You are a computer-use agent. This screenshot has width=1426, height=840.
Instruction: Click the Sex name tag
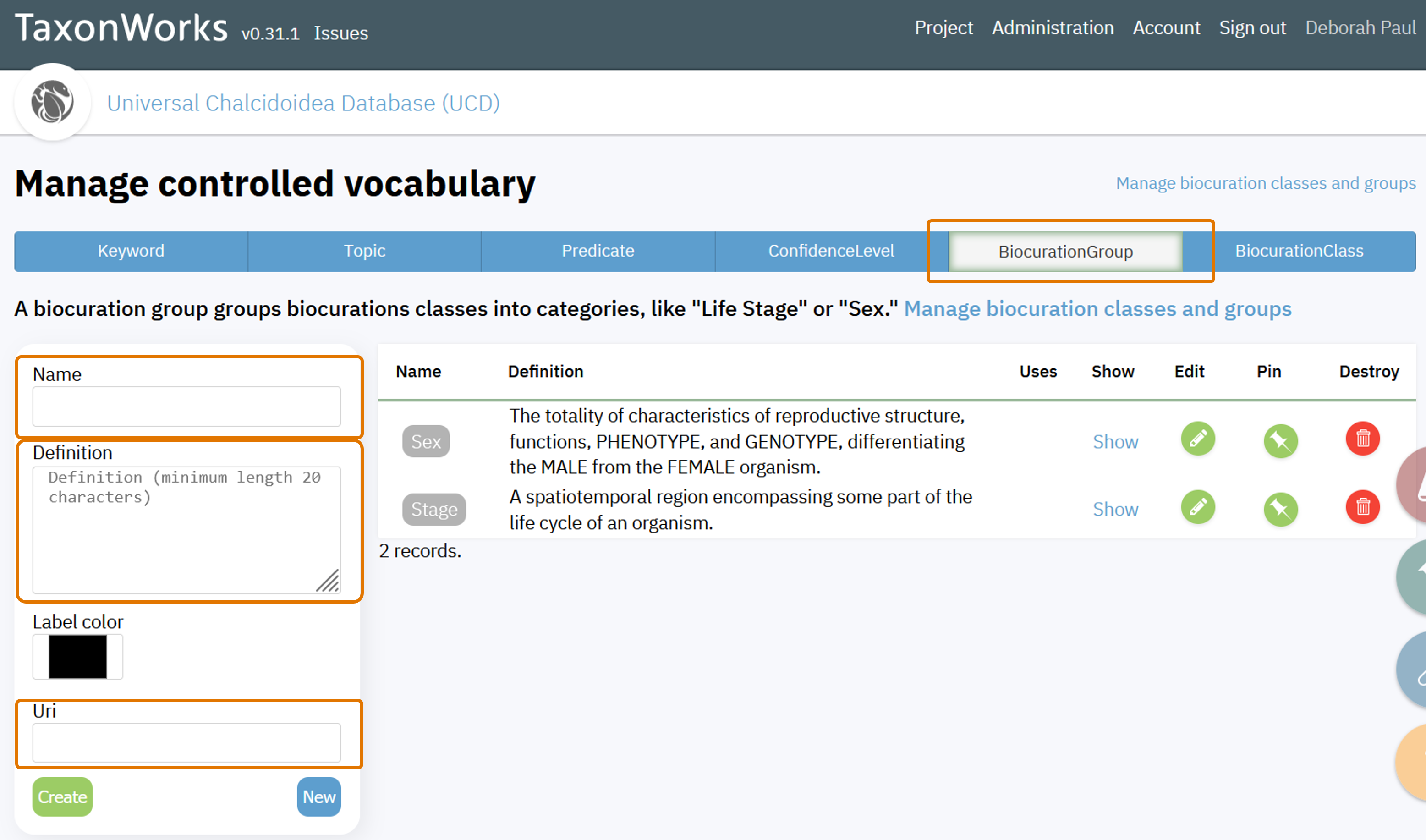[x=426, y=441]
